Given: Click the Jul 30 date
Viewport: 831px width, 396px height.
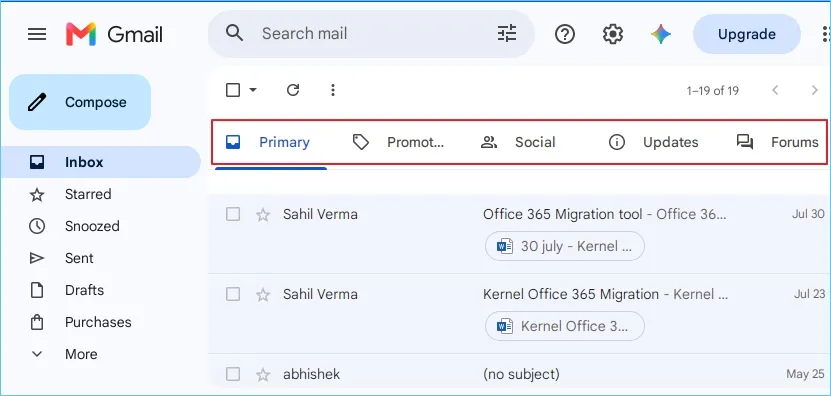Looking at the screenshot, I should pos(808,214).
